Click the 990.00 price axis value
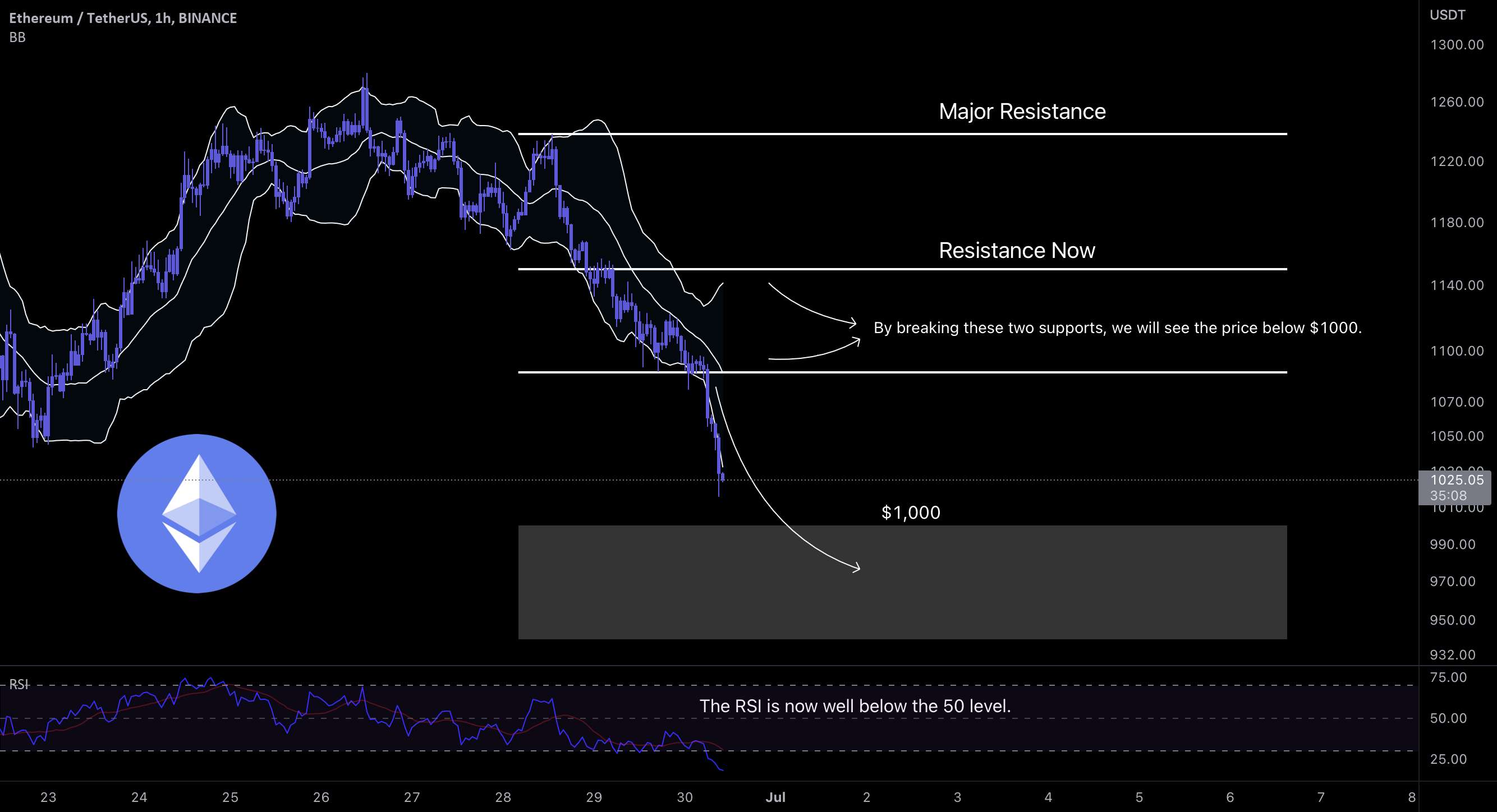The height and width of the screenshot is (812, 1497). (1453, 545)
